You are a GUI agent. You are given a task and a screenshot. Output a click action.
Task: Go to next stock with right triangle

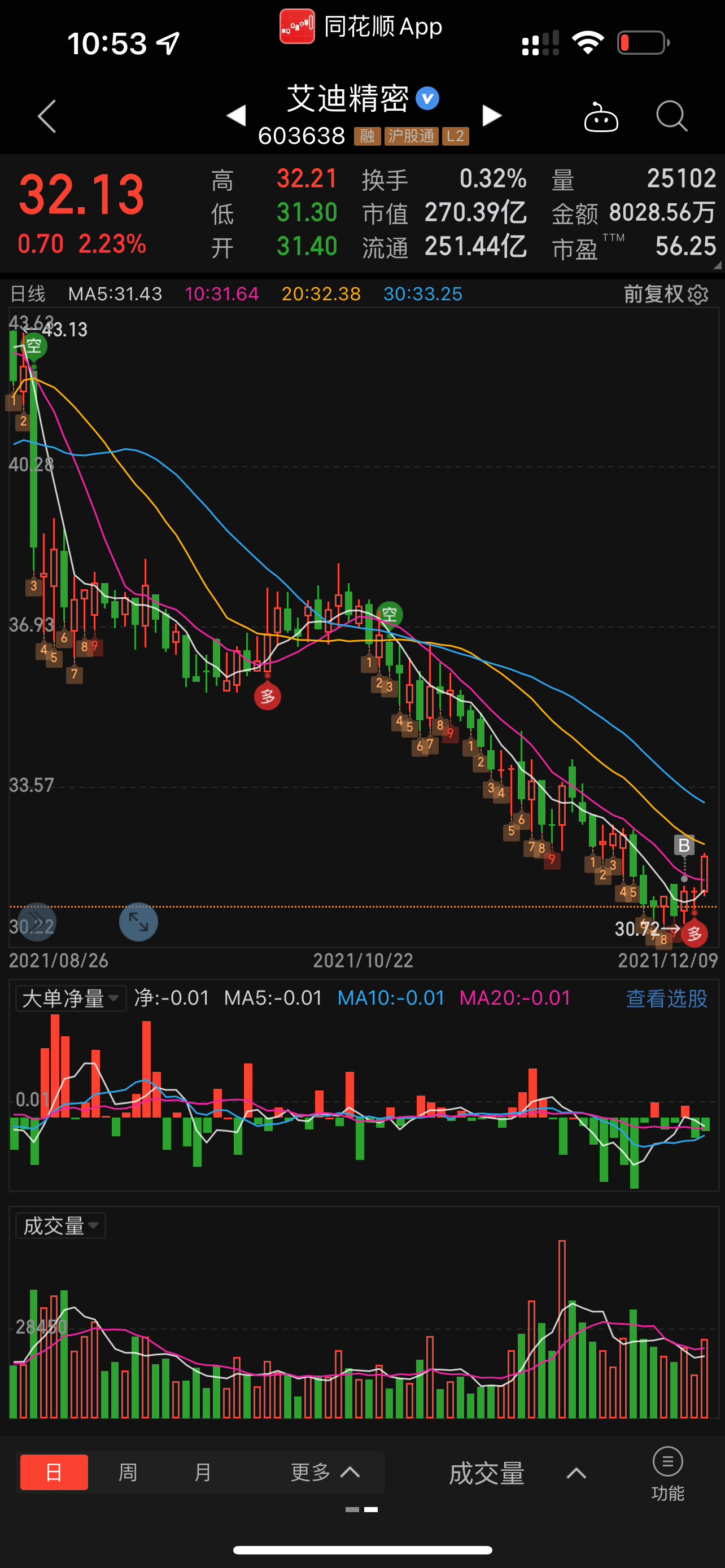tap(492, 116)
